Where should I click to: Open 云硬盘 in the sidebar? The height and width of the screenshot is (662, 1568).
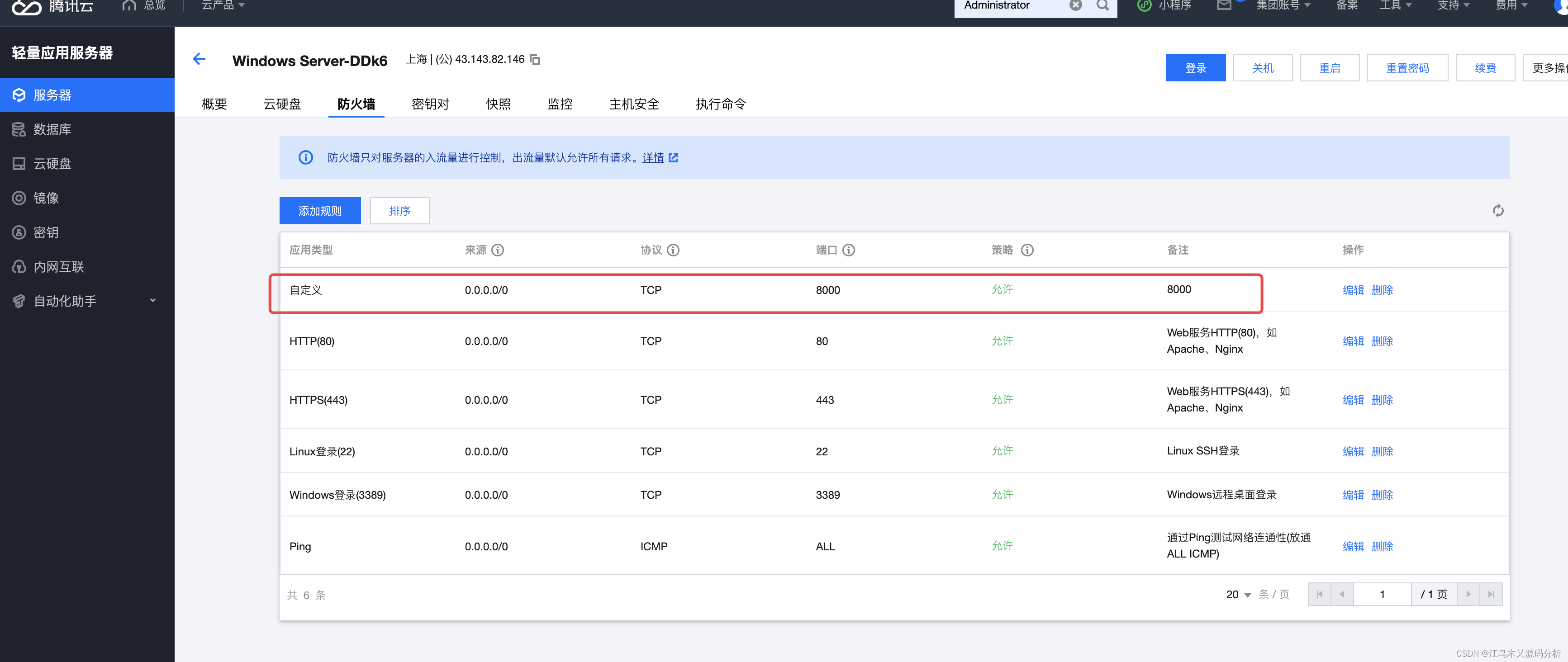click(x=87, y=164)
